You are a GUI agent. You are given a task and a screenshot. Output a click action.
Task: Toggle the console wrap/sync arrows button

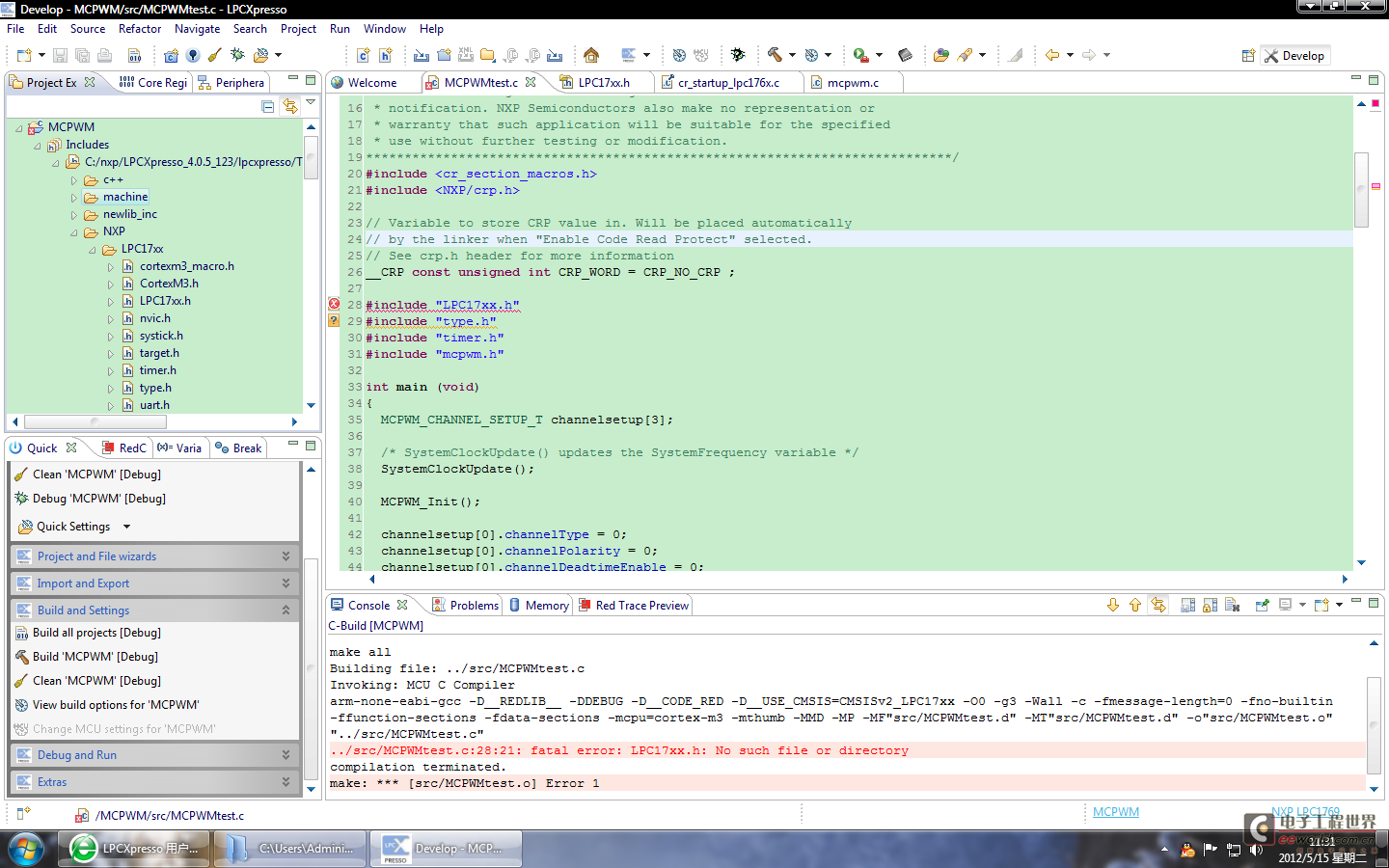(x=1158, y=605)
